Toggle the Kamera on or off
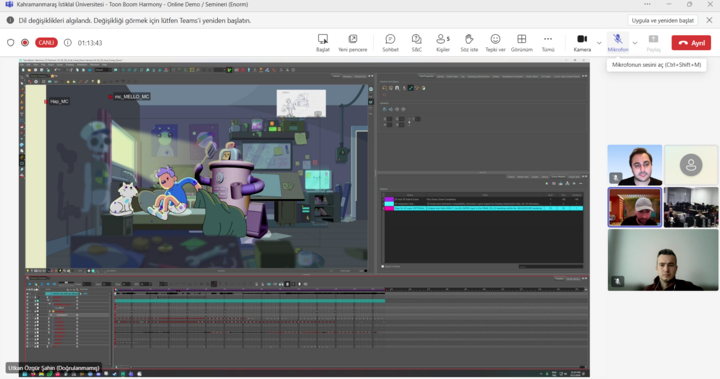Screen dimensions: 720x379 (582, 43)
